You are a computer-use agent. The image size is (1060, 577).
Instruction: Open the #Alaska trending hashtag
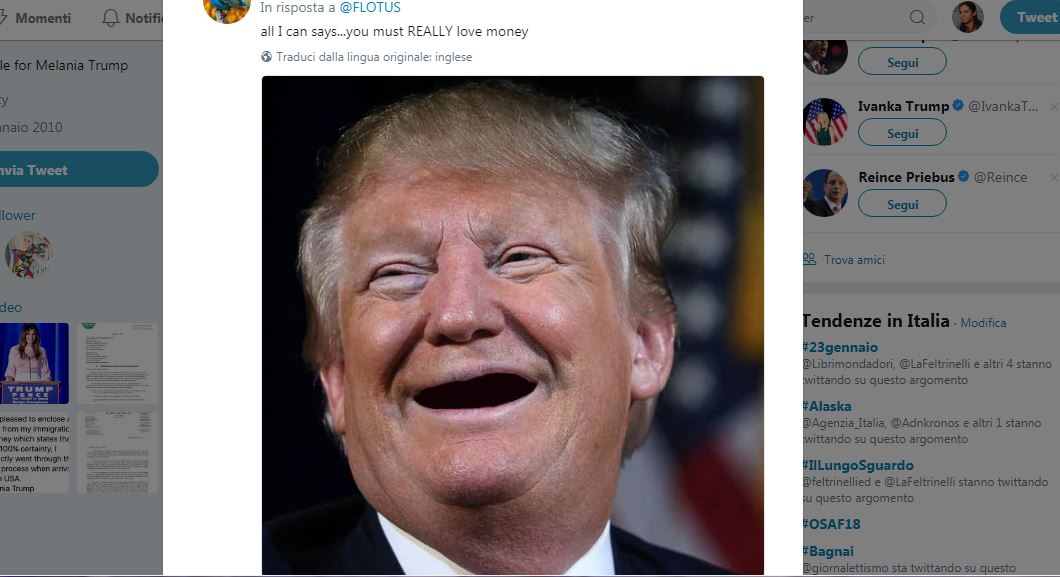coord(827,406)
